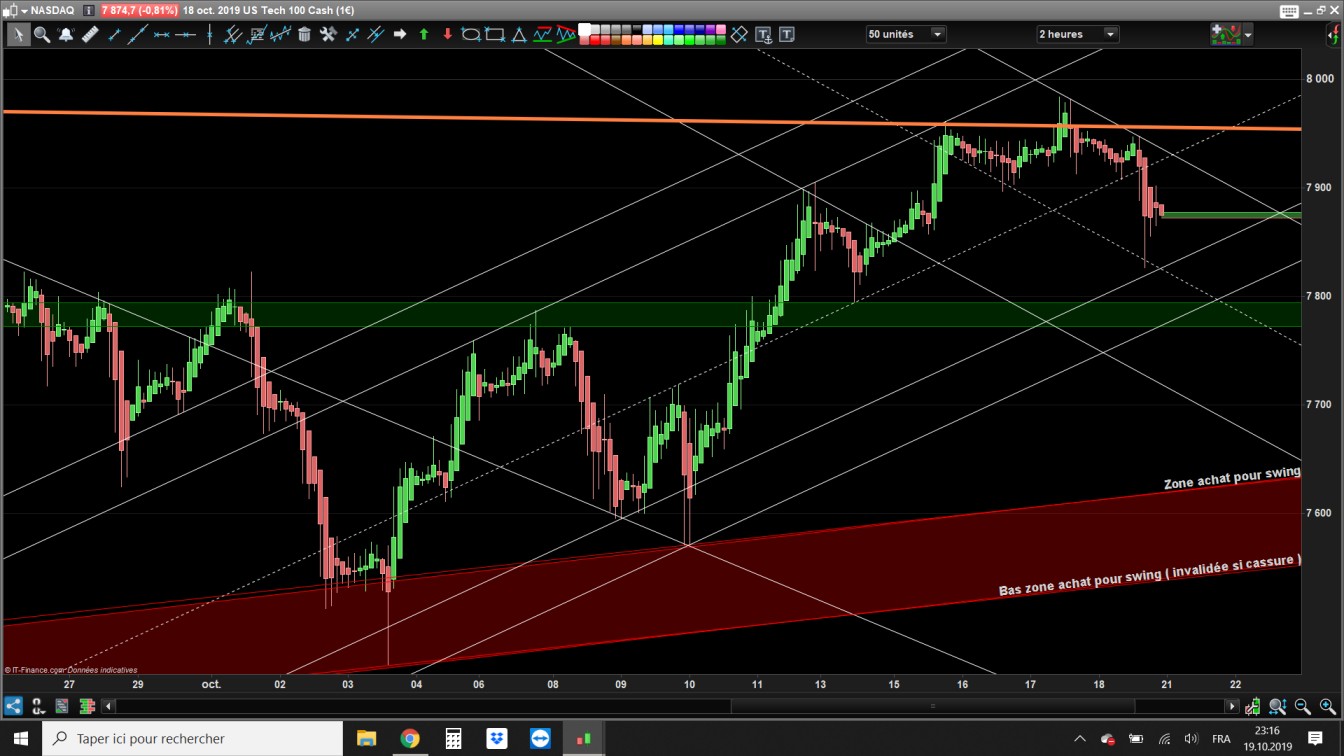Show hidden system tray icons
The image size is (1344, 756).
[1079, 739]
